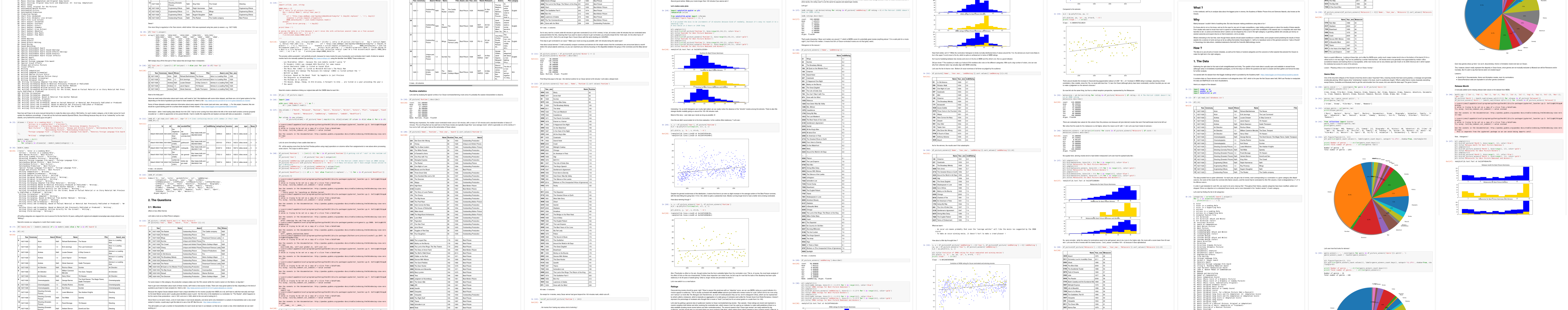The height and width of the screenshot is (310, 1568).
Task: Open the Kaggle academy-awards dataset link
Action: [1280, 75]
